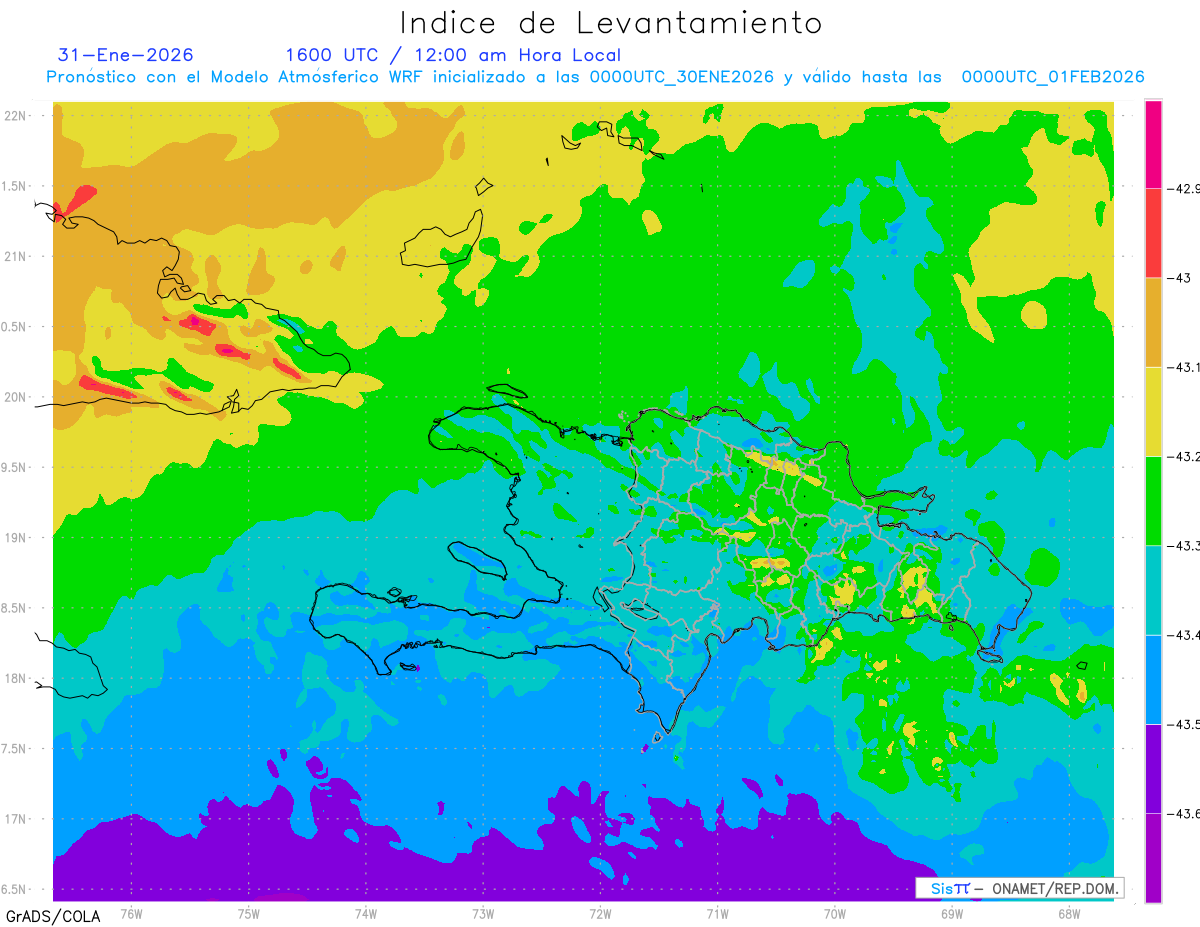Viewport: 1200px width, 927px height.
Task: Click the '19N' latitude label
Action: click(14, 538)
